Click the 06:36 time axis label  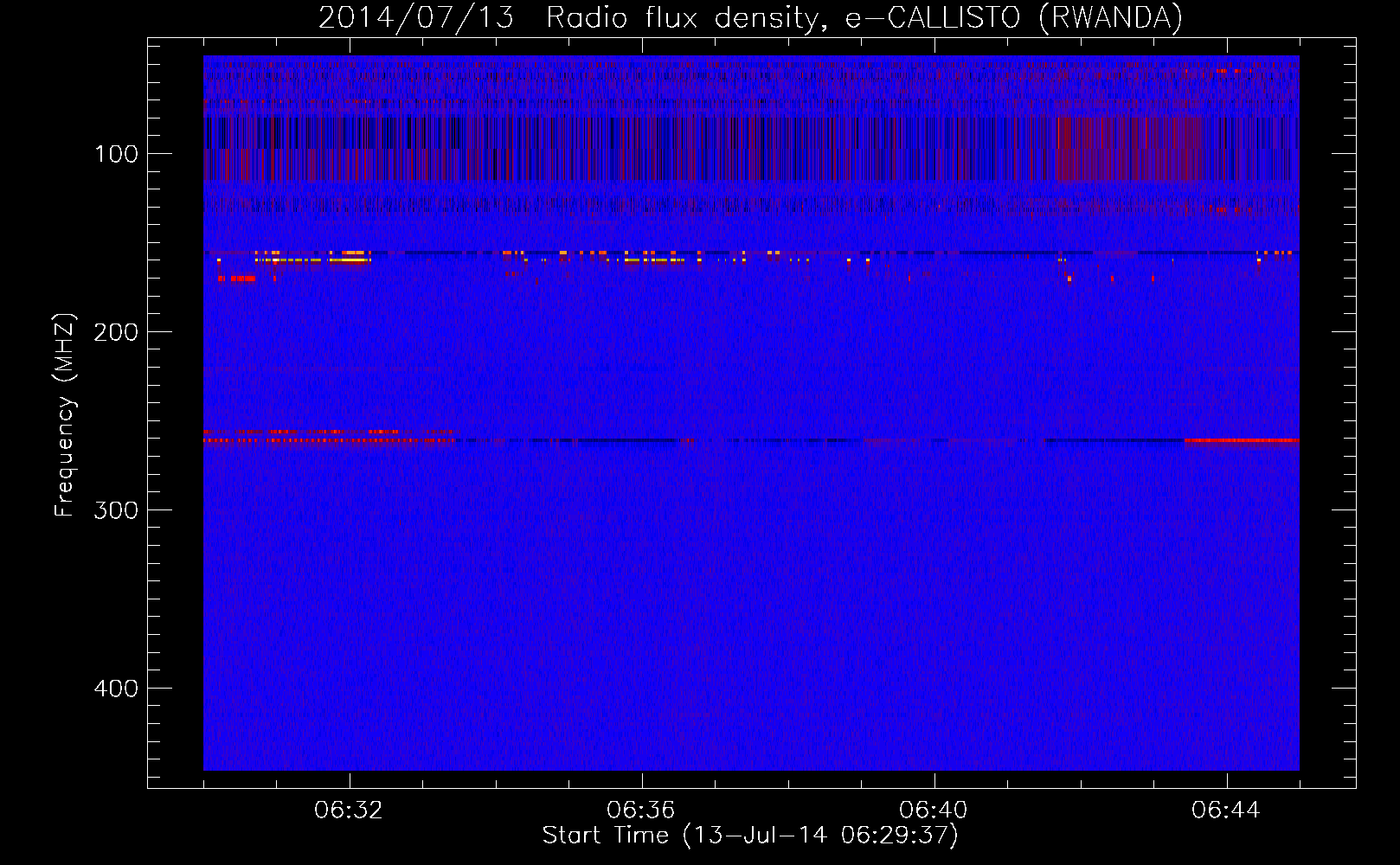coord(641,811)
